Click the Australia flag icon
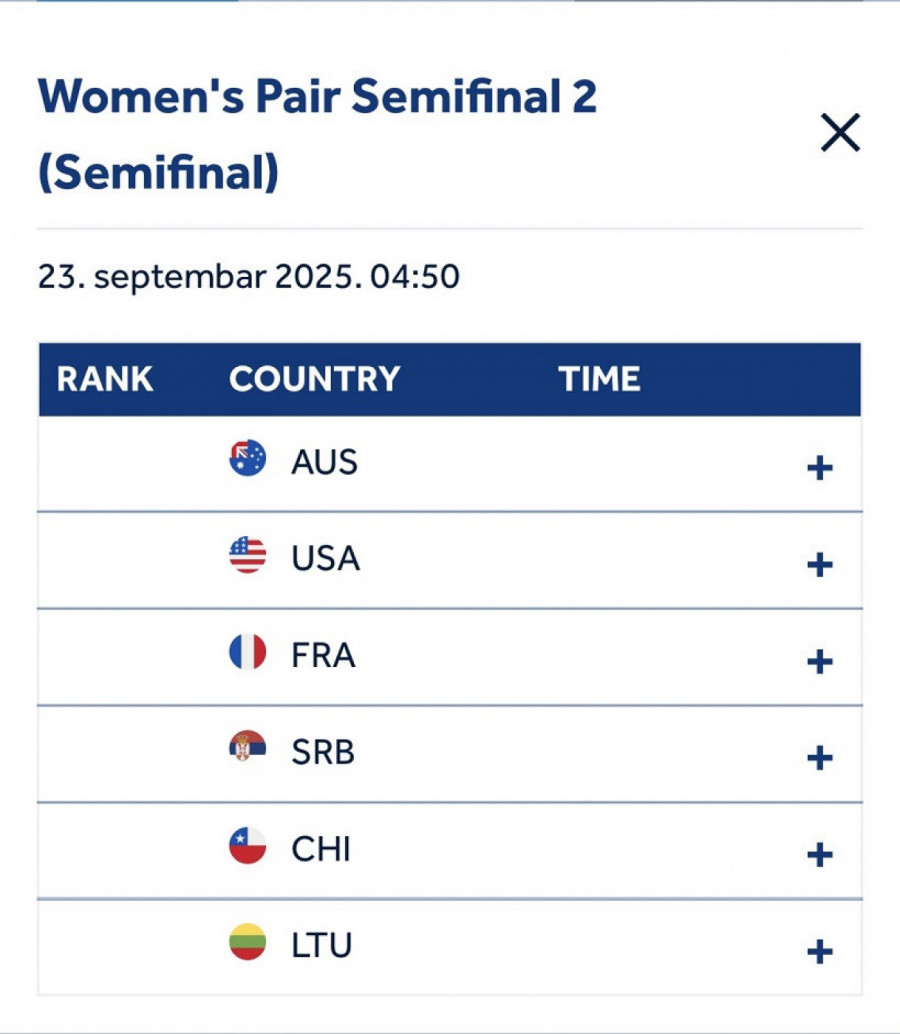Viewport: 900px width, 1034px height. coord(248,458)
